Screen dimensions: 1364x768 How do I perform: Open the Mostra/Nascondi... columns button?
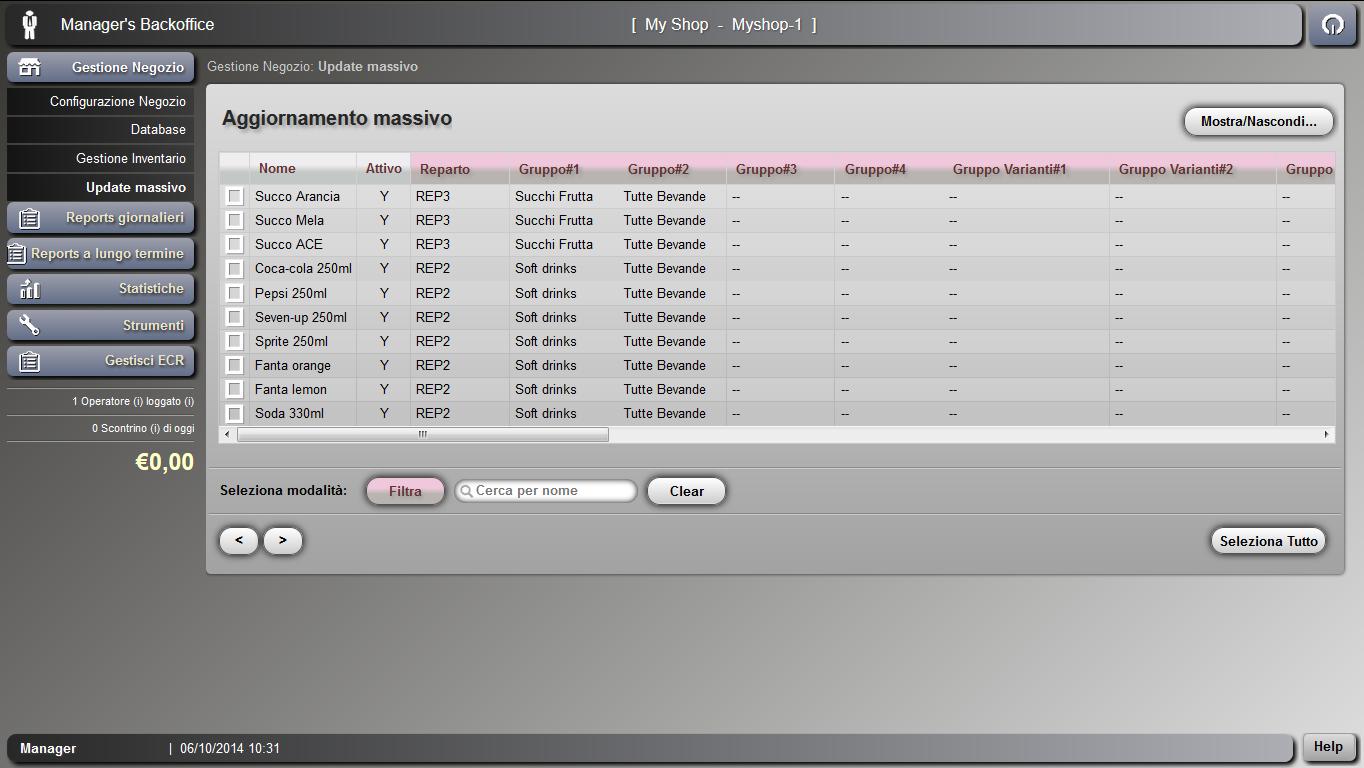[1258, 122]
